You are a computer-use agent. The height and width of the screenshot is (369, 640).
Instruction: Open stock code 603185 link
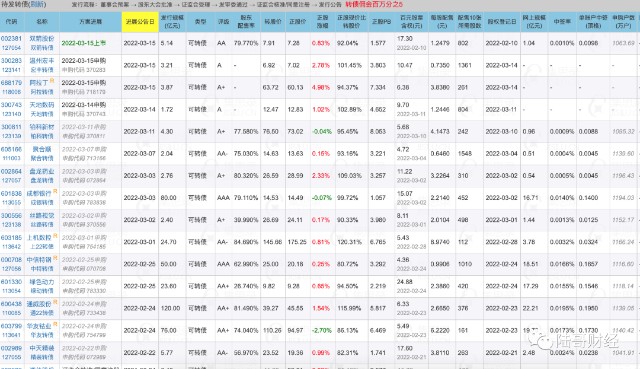pyautogui.click(x=11, y=237)
